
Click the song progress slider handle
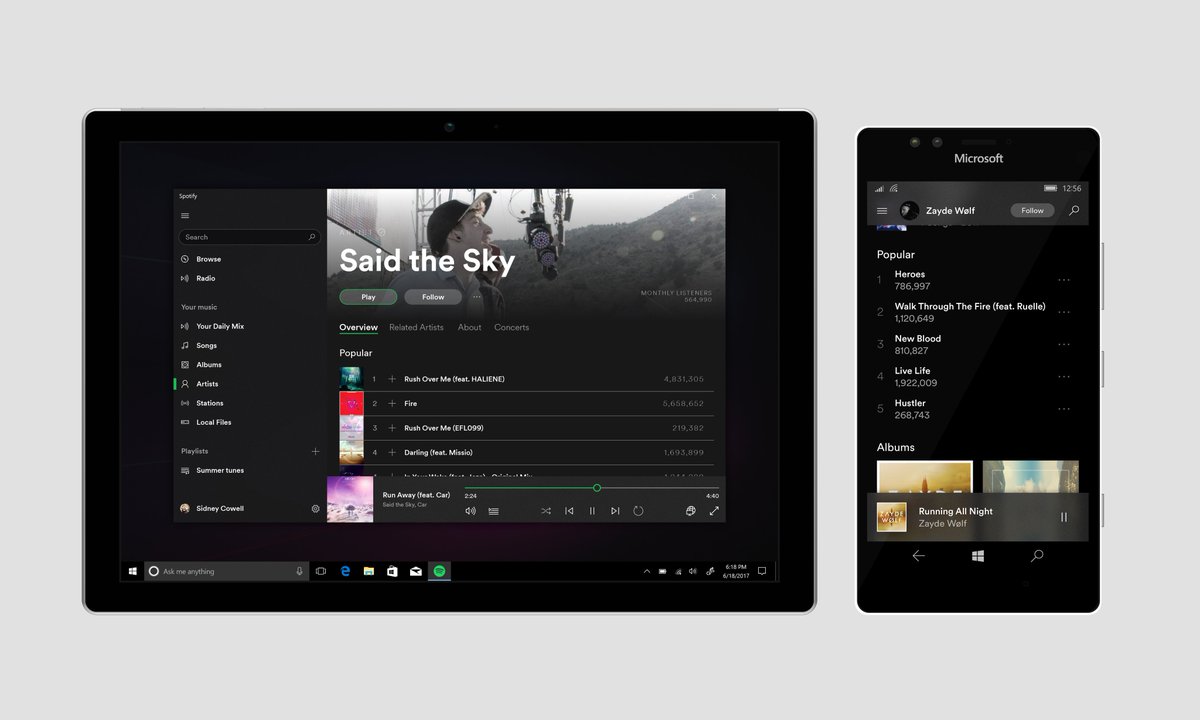point(597,488)
